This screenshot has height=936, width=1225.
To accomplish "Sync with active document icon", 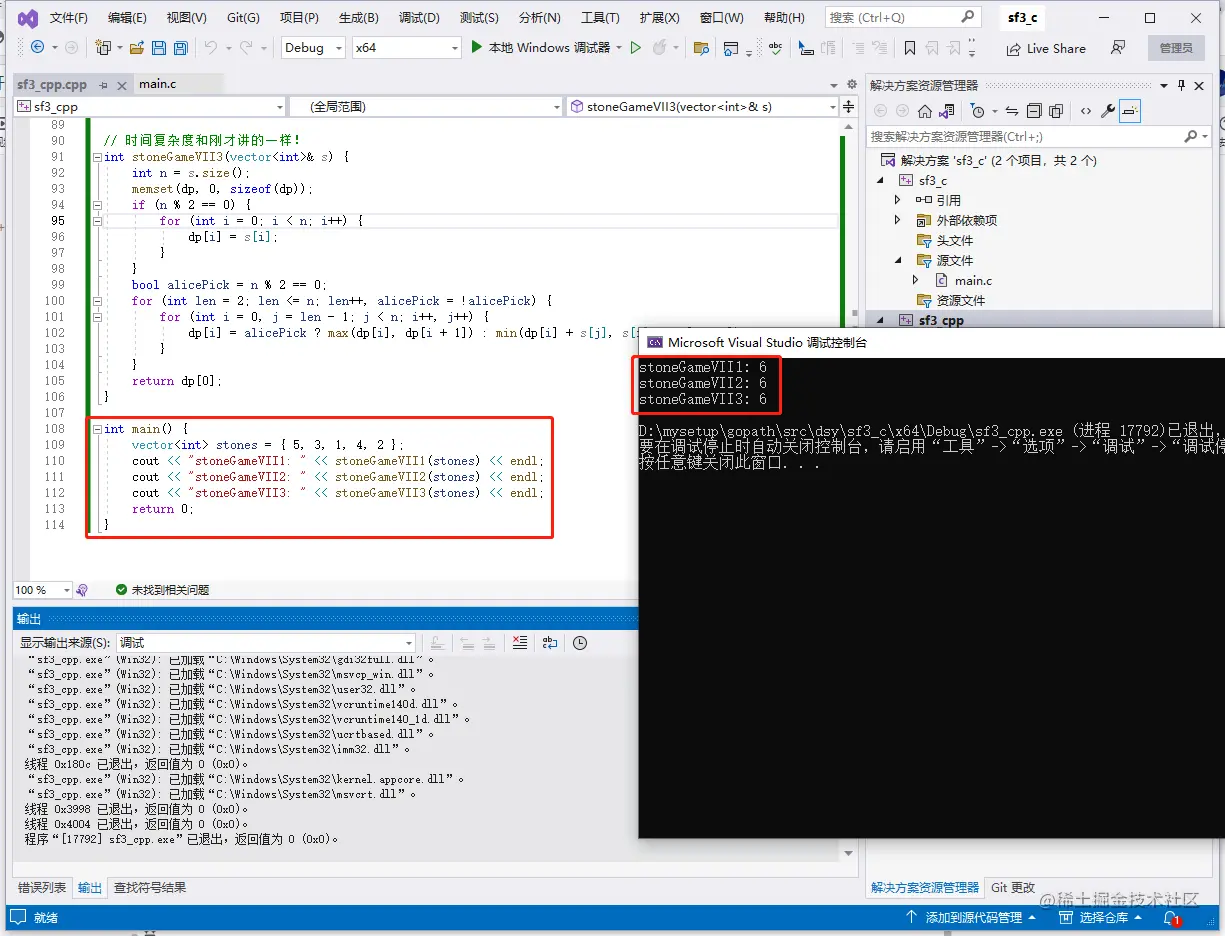I will [x=1012, y=111].
